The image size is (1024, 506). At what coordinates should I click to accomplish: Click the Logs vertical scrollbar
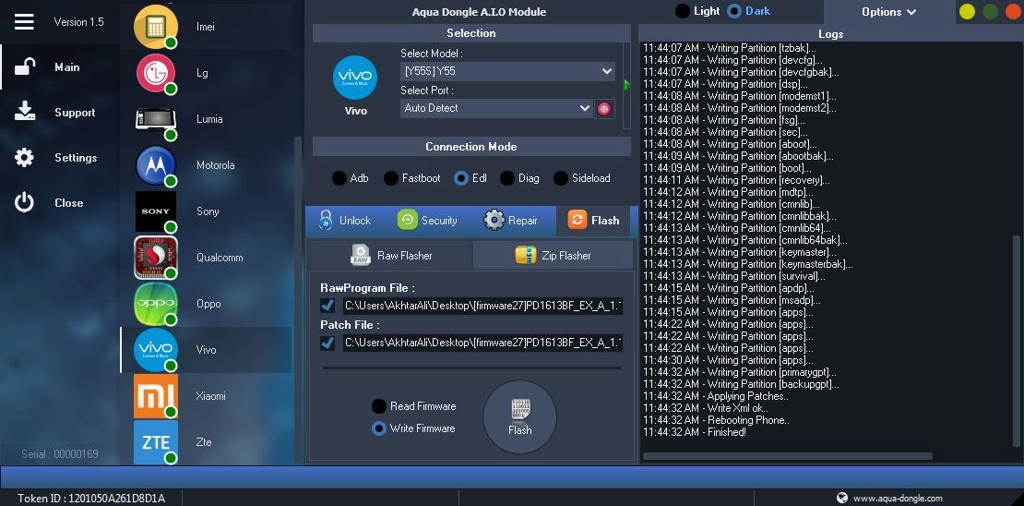point(1016,340)
